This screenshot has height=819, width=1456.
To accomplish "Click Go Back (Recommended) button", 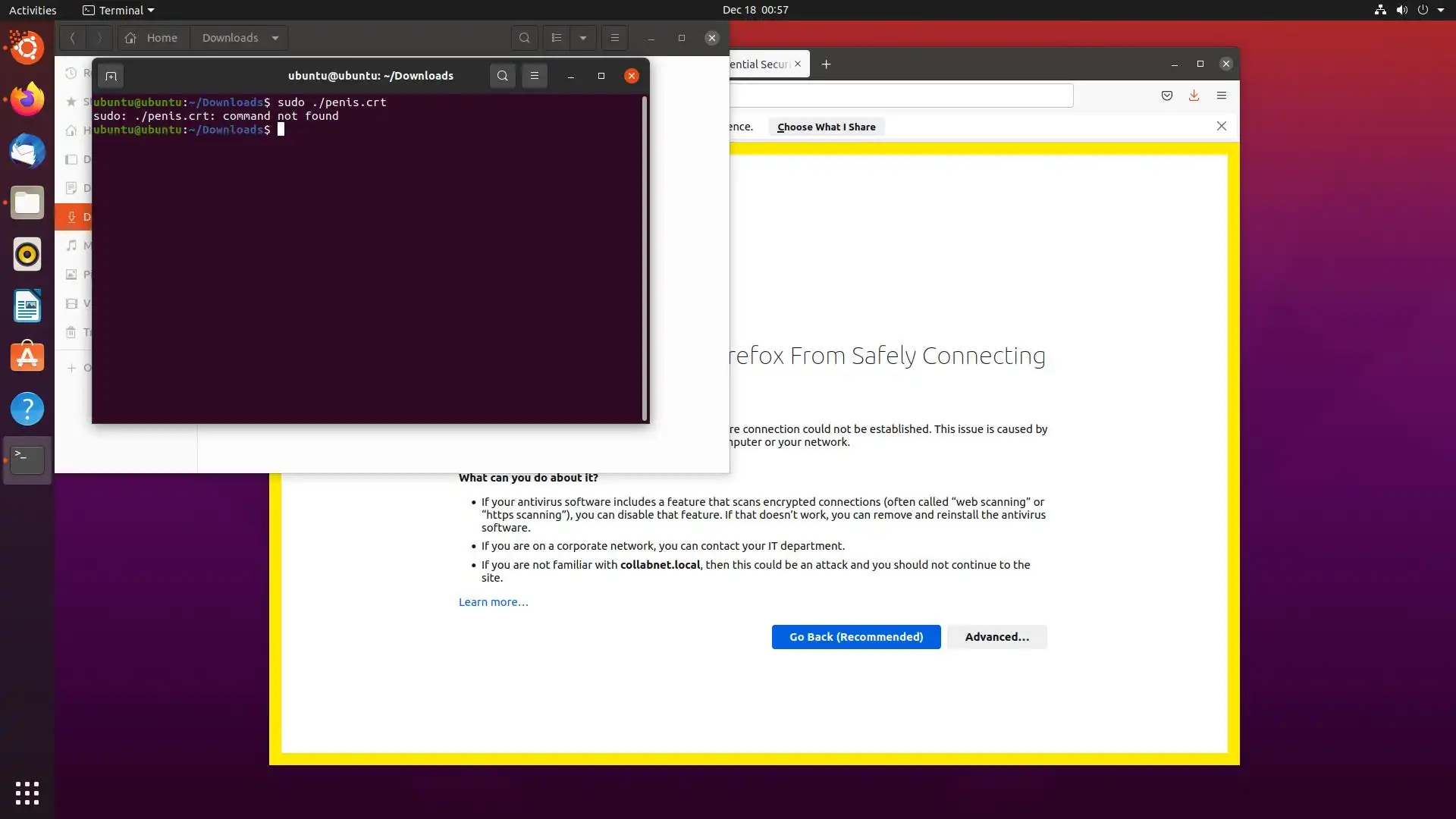I will 856,637.
